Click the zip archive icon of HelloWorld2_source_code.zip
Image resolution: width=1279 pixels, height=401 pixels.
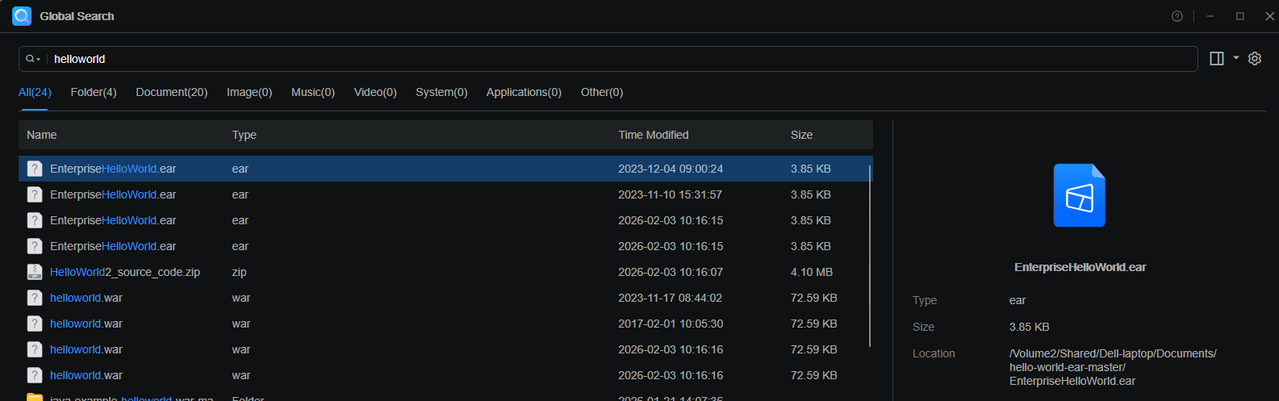[x=35, y=272]
